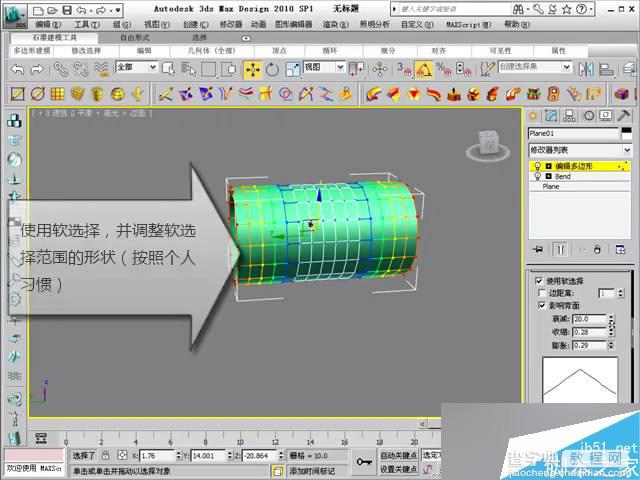Expand the 编辑多边形 modifier sub-objects
This screenshot has width=640, height=480.
click(549, 166)
